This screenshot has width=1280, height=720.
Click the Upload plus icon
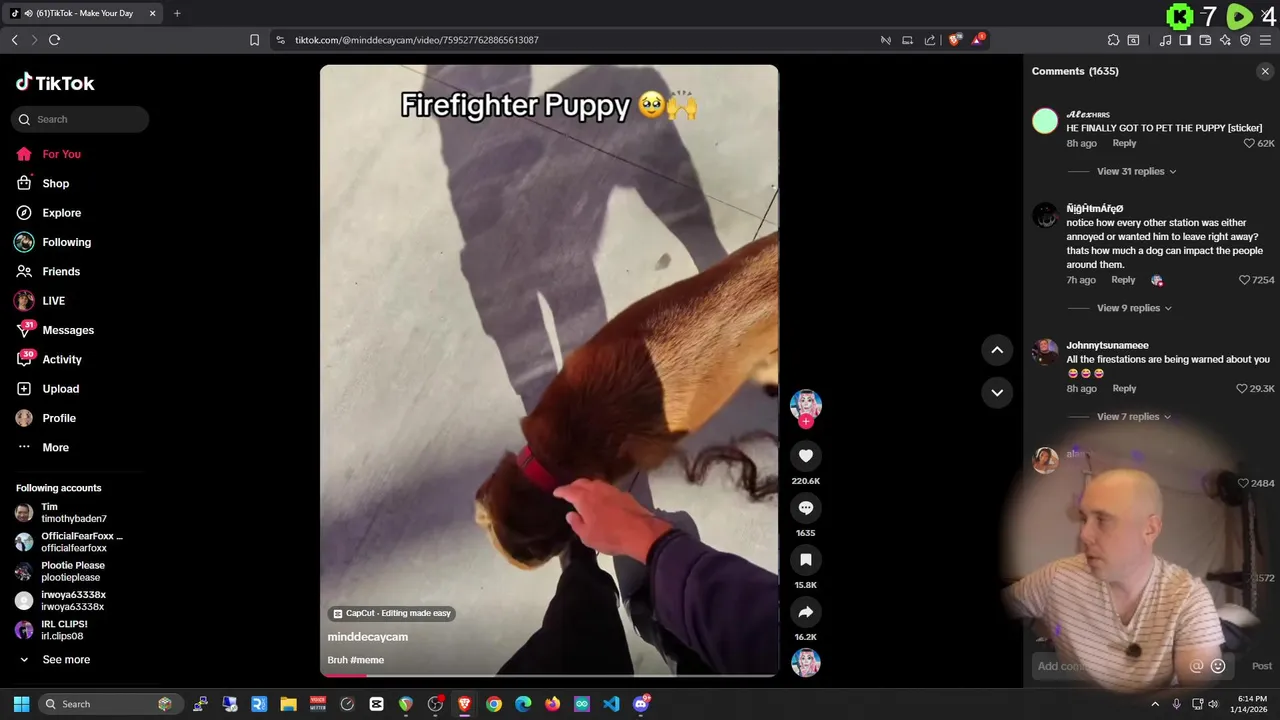click(x=24, y=389)
